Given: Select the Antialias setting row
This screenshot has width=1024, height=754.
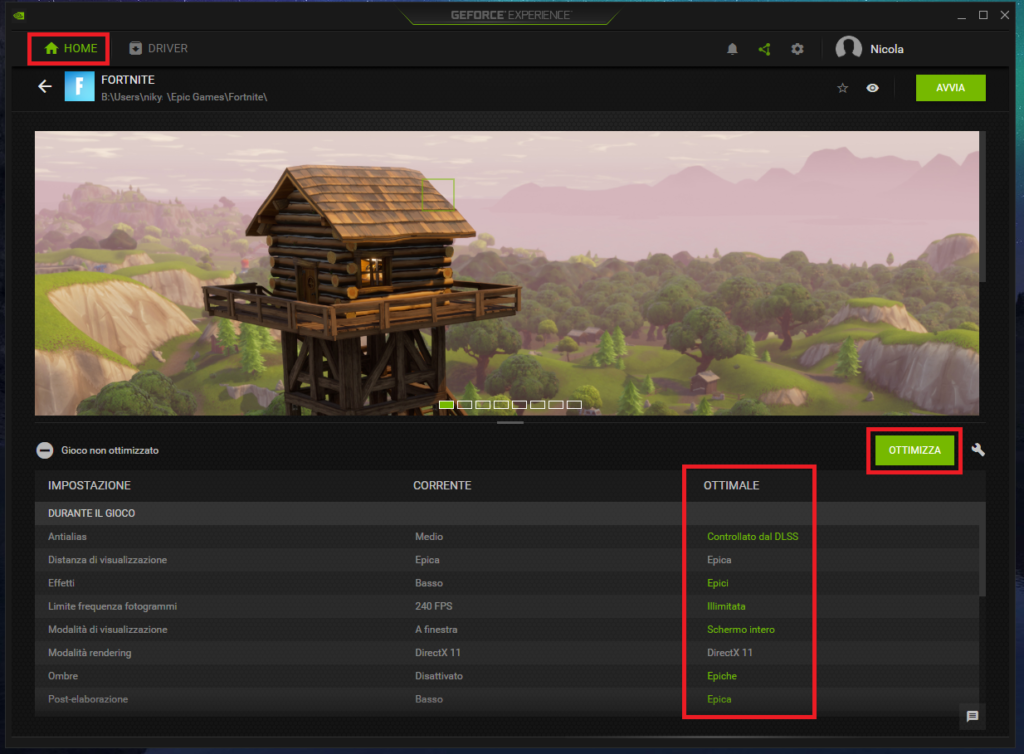Looking at the screenshot, I should pyautogui.click(x=507, y=537).
